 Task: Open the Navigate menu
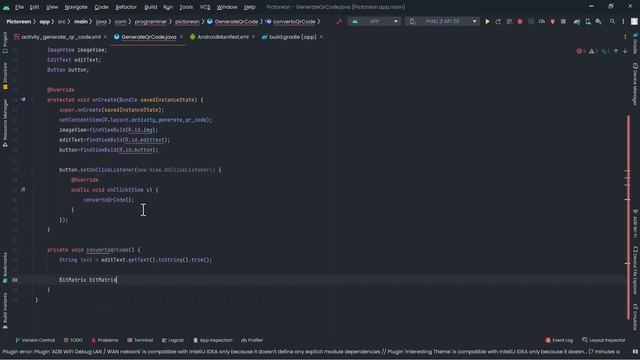76,7
